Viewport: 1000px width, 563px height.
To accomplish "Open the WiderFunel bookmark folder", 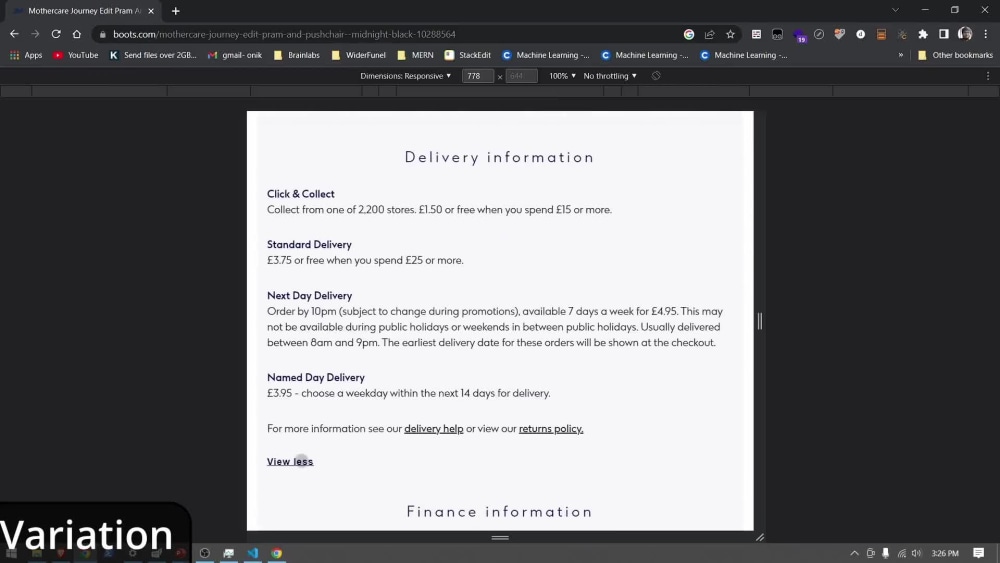I will tap(358, 55).
